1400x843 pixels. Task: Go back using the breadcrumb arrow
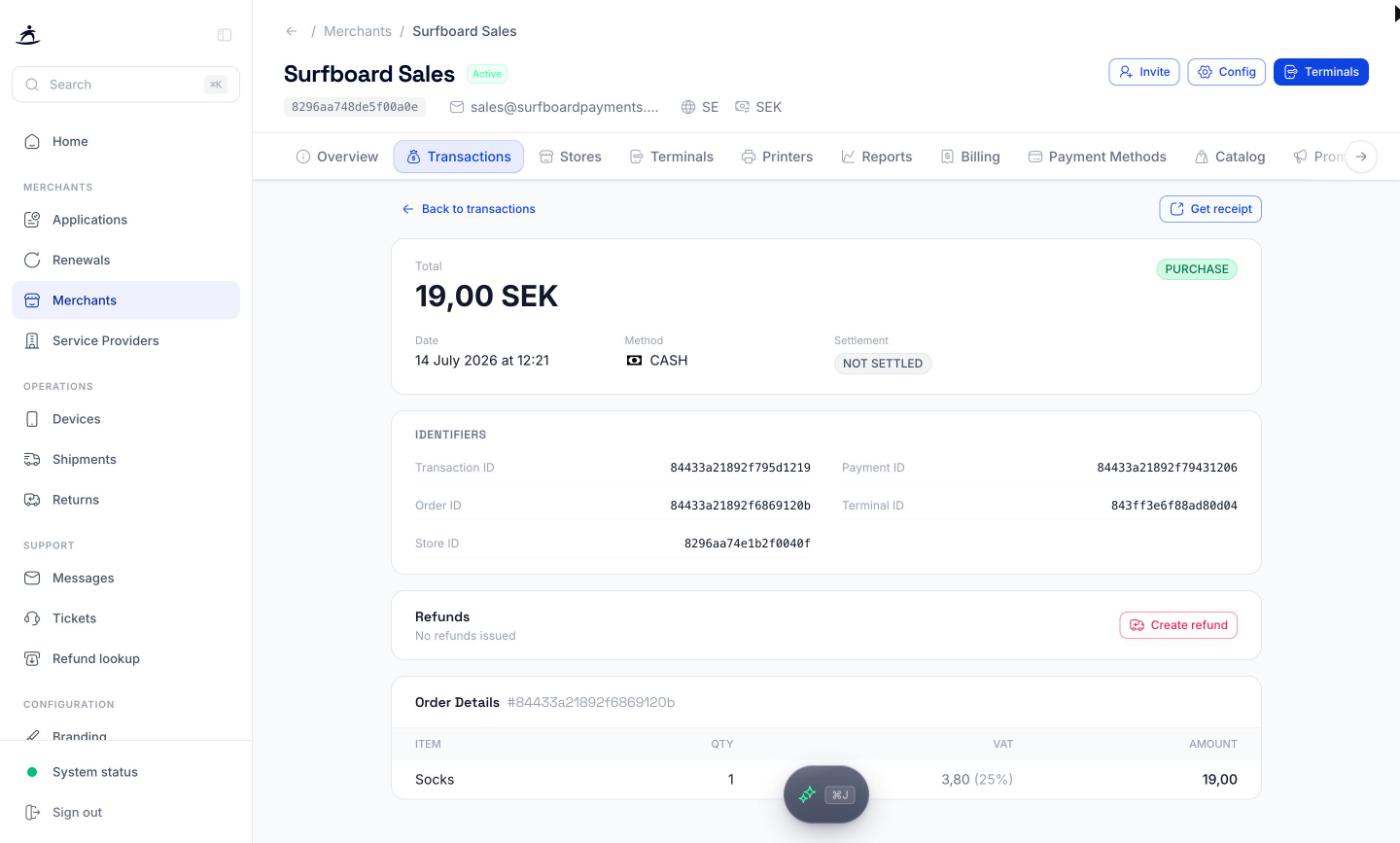click(x=291, y=31)
